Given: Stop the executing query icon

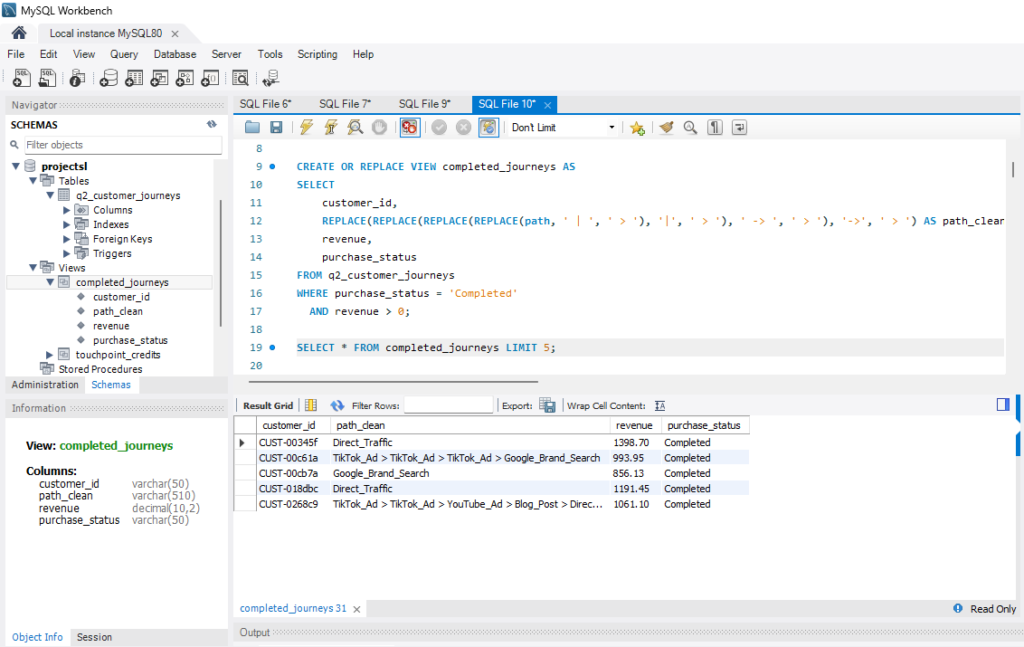Looking at the screenshot, I should [379, 127].
